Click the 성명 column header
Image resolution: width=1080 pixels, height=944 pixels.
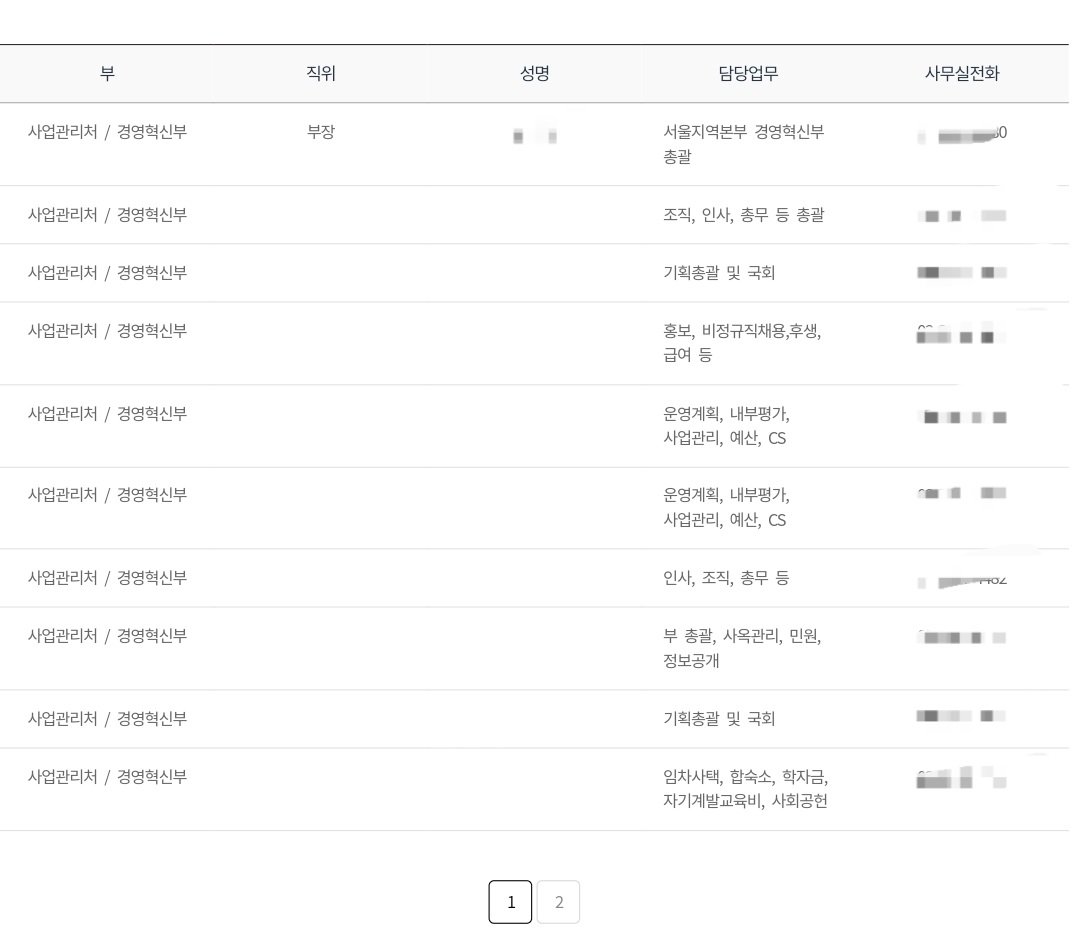click(x=534, y=73)
